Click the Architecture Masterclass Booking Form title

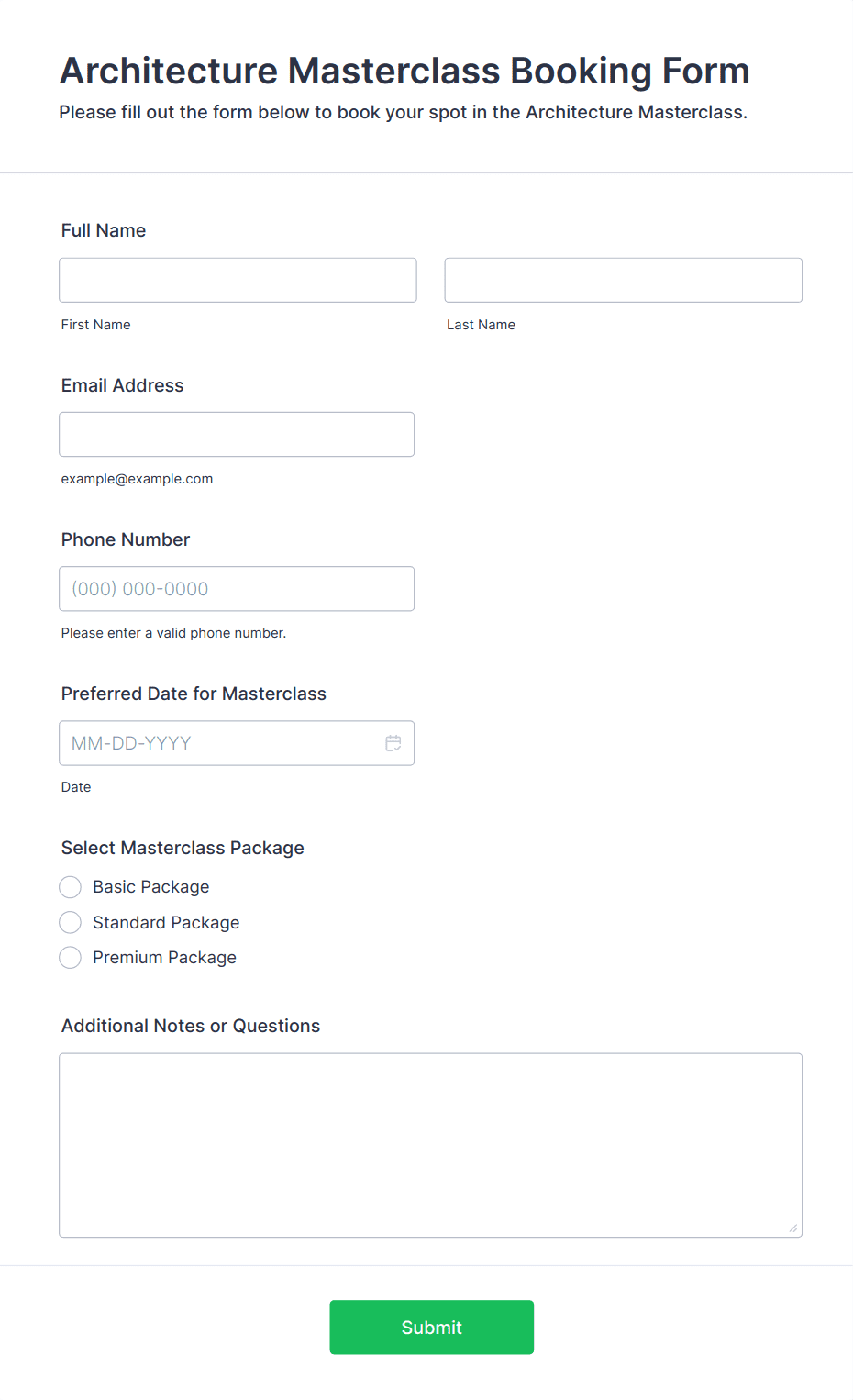coord(404,71)
